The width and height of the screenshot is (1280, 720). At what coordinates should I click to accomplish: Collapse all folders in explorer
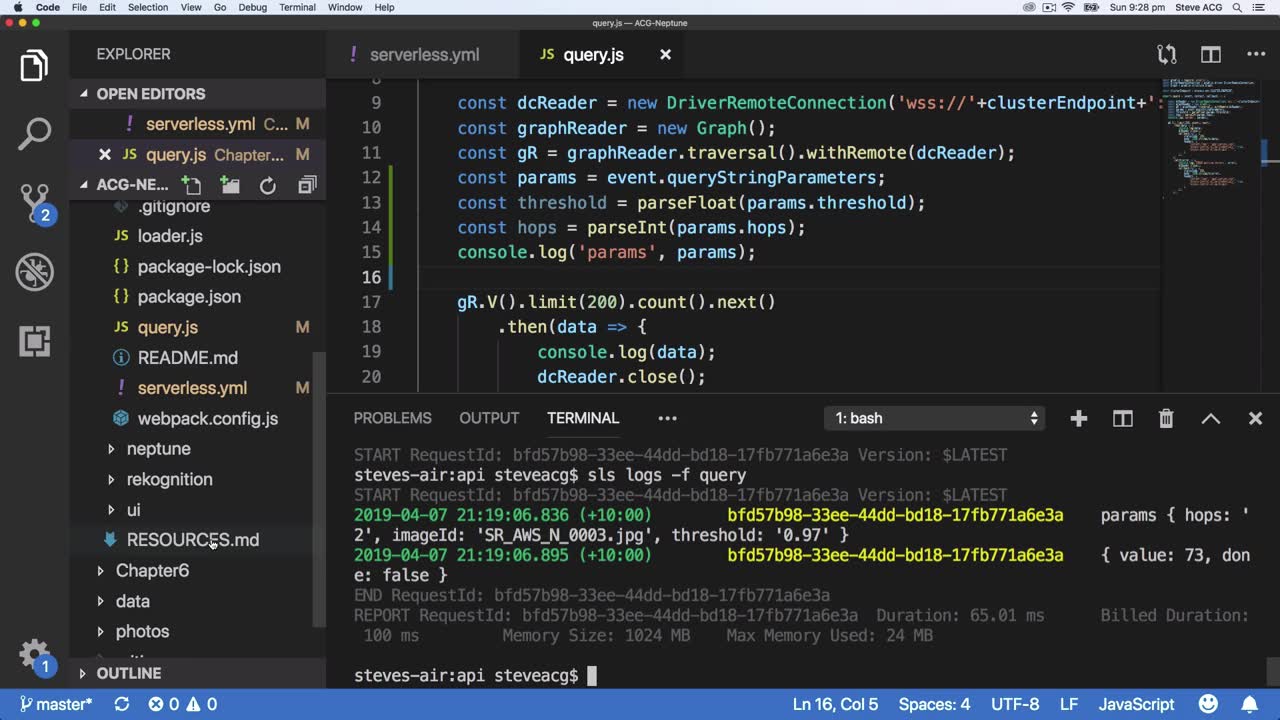(307, 185)
